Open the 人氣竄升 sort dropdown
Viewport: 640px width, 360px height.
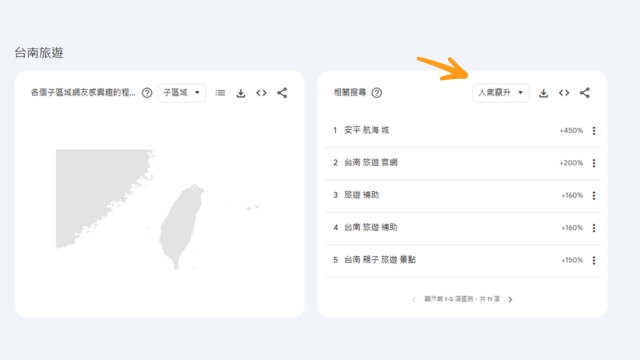501,93
